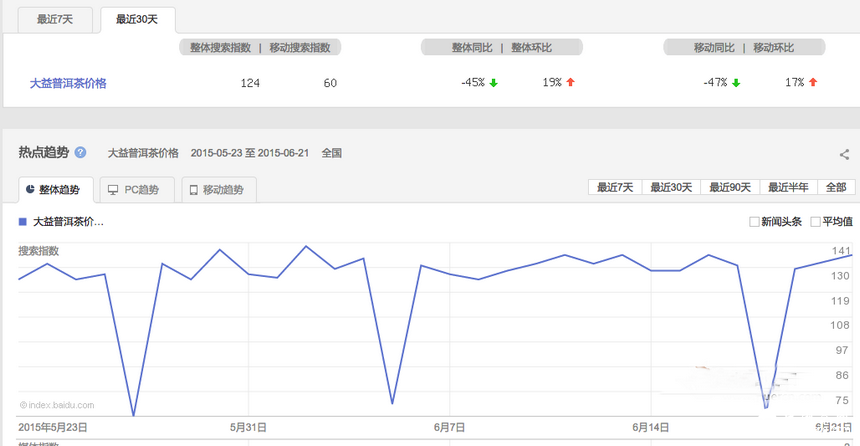
Task: Click the 热点趋势 section title
Action: (x=44, y=153)
